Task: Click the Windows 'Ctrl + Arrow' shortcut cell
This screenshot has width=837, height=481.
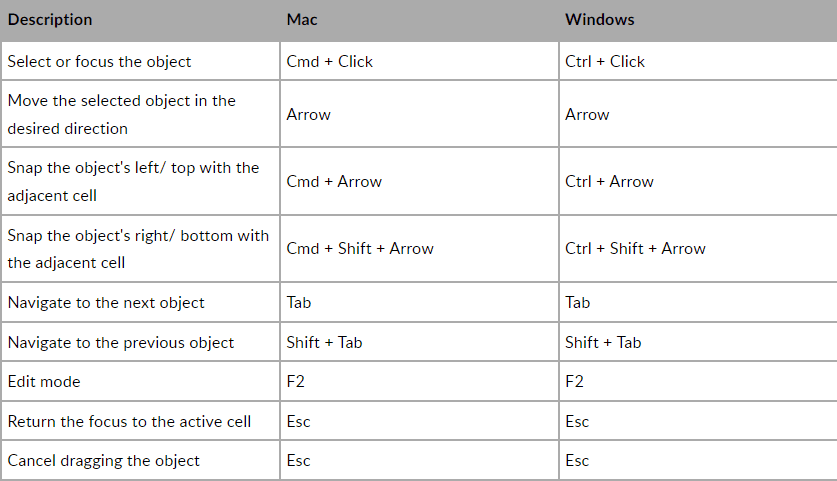Action: pyautogui.click(x=609, y=181)
